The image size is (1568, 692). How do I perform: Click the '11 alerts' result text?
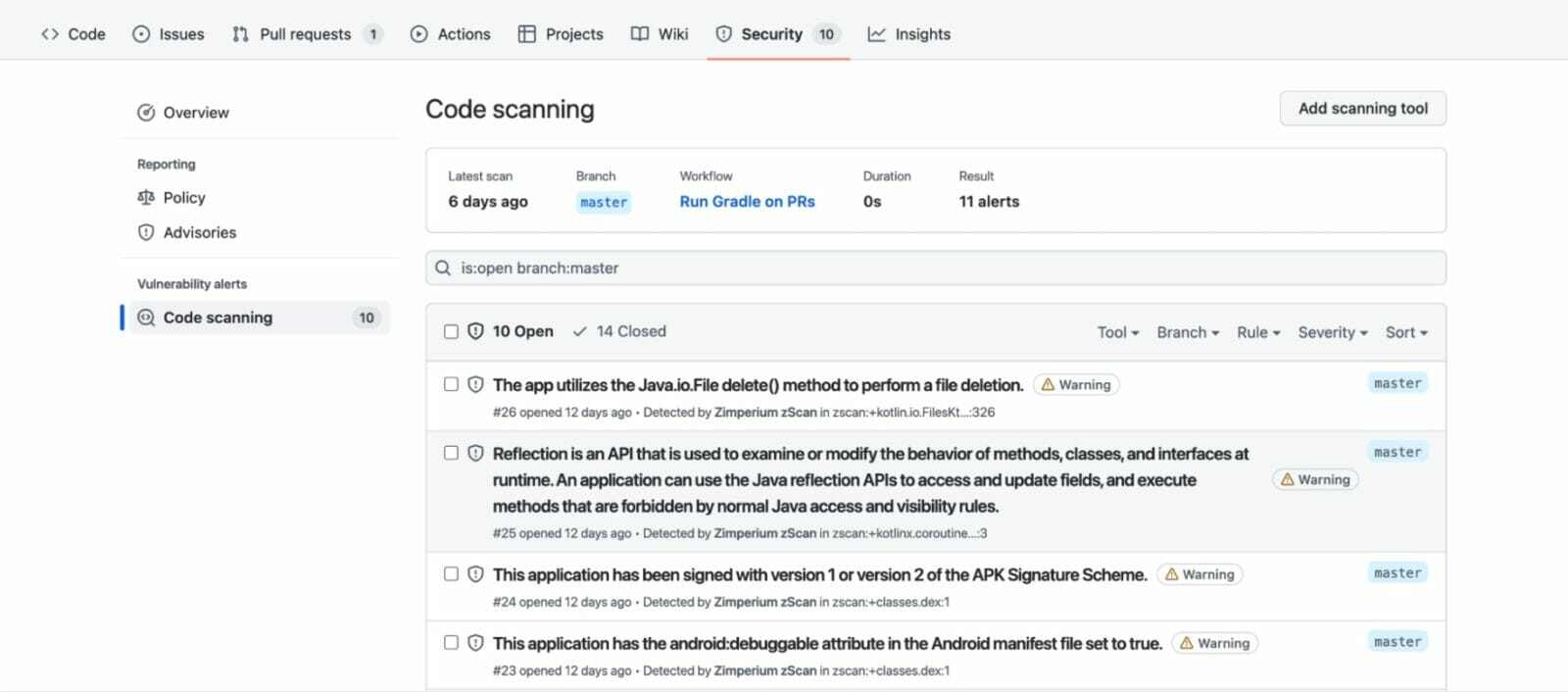(989, 202)
